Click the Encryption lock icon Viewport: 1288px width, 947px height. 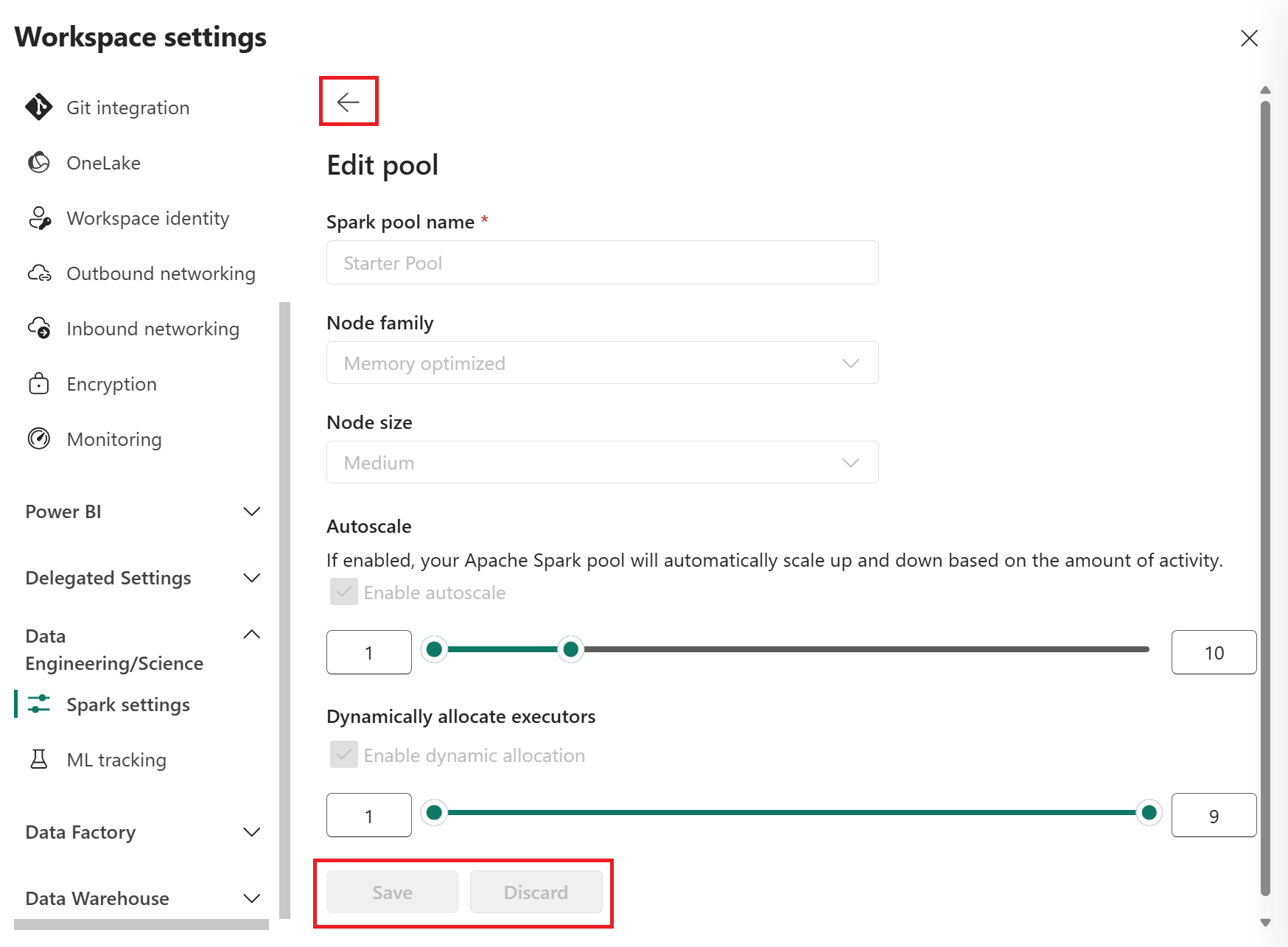click(x=38, y=383)
